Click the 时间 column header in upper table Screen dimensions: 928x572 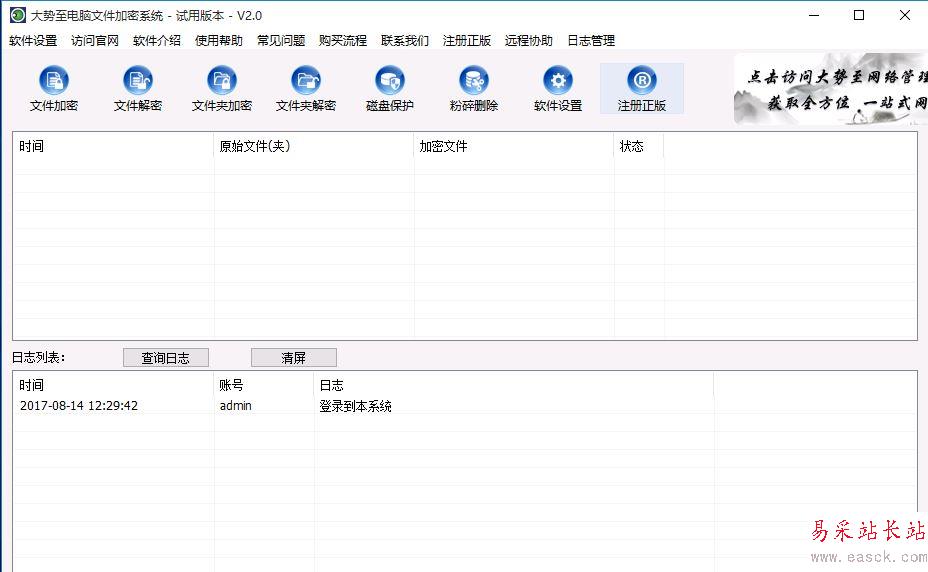(x=113, y=146)
